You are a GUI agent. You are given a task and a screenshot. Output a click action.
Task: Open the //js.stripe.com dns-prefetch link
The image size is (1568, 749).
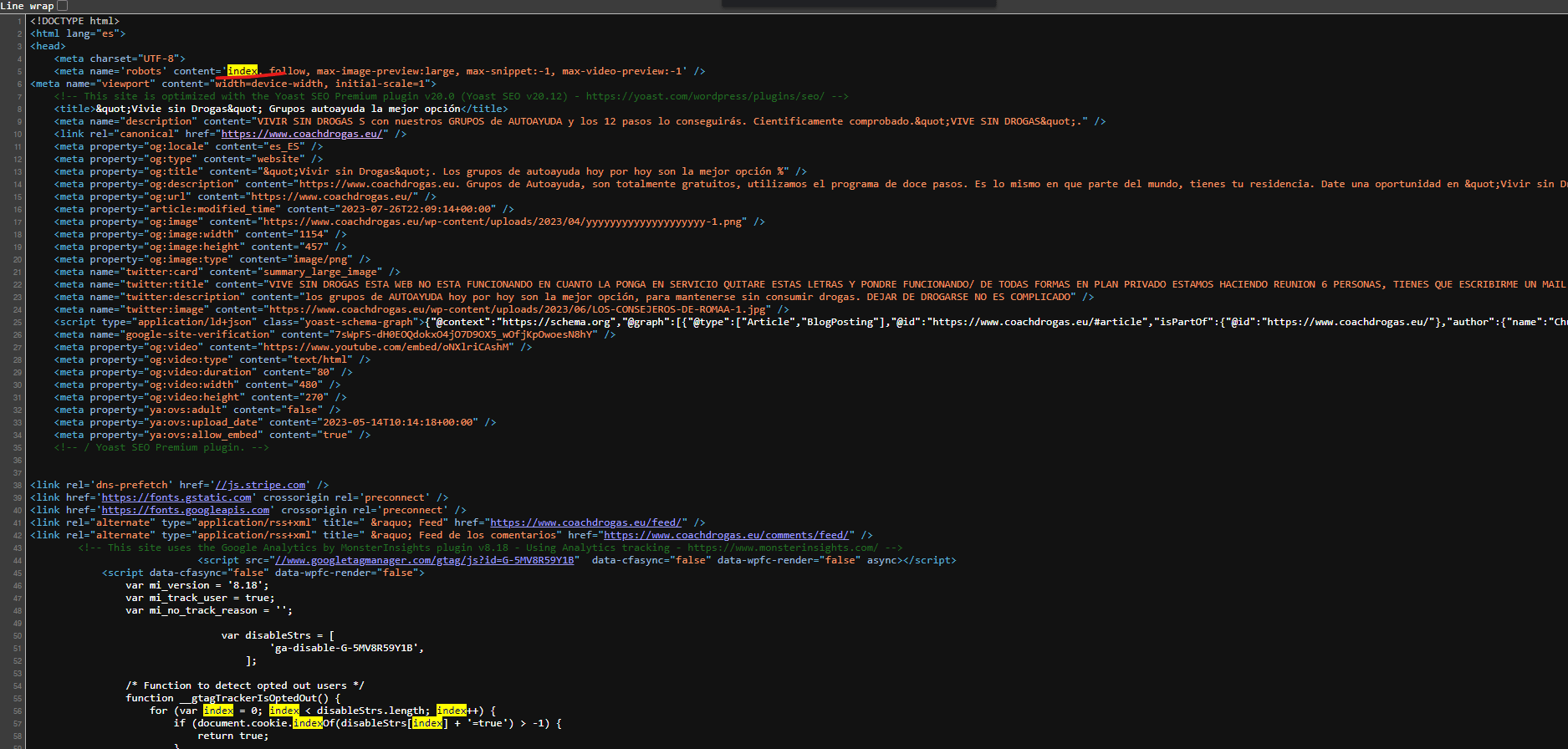click(260, 485)
